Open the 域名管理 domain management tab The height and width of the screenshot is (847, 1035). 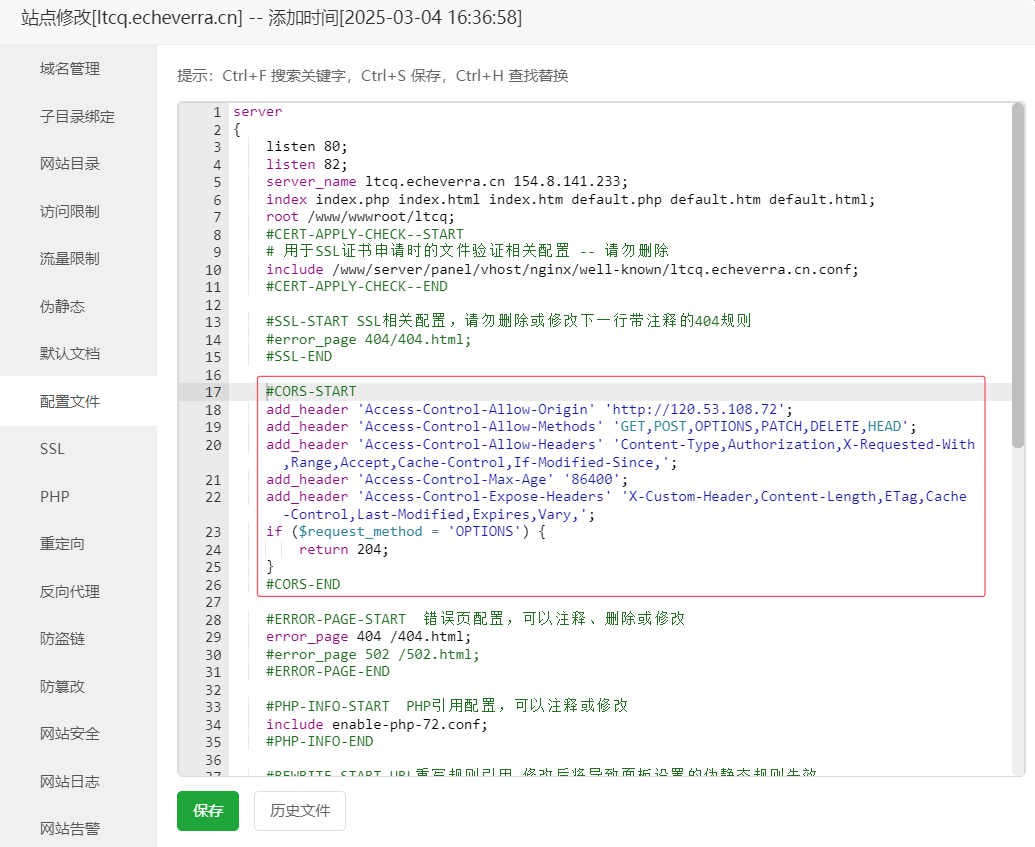70,69
